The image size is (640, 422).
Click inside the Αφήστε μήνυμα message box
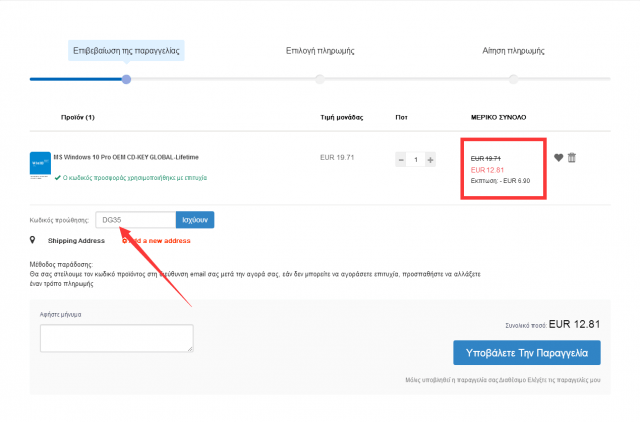pos(116,337)
